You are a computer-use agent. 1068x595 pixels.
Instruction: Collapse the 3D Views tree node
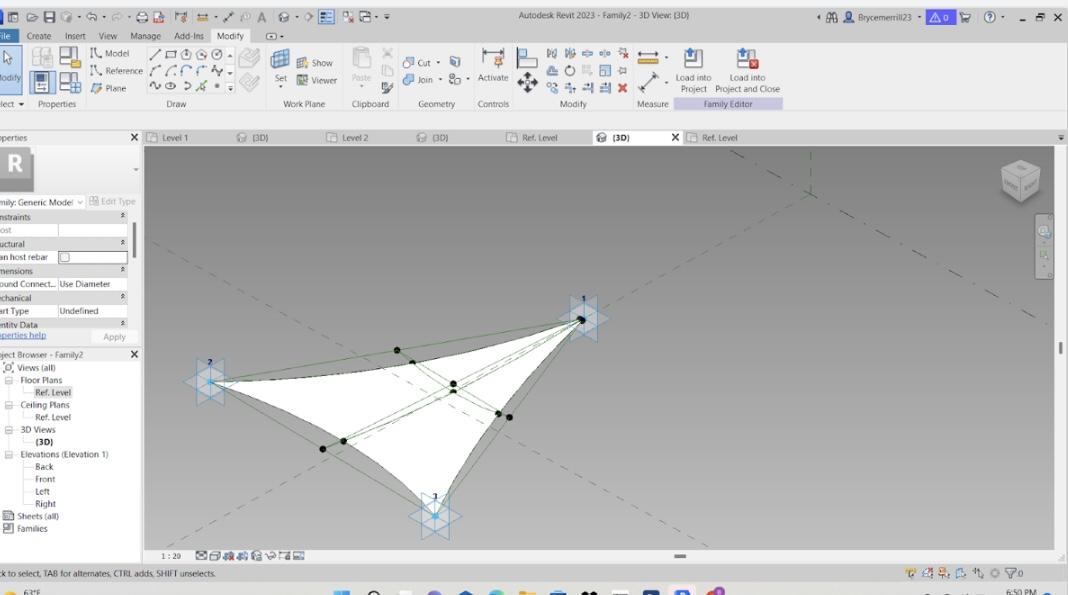pos(9,430)
